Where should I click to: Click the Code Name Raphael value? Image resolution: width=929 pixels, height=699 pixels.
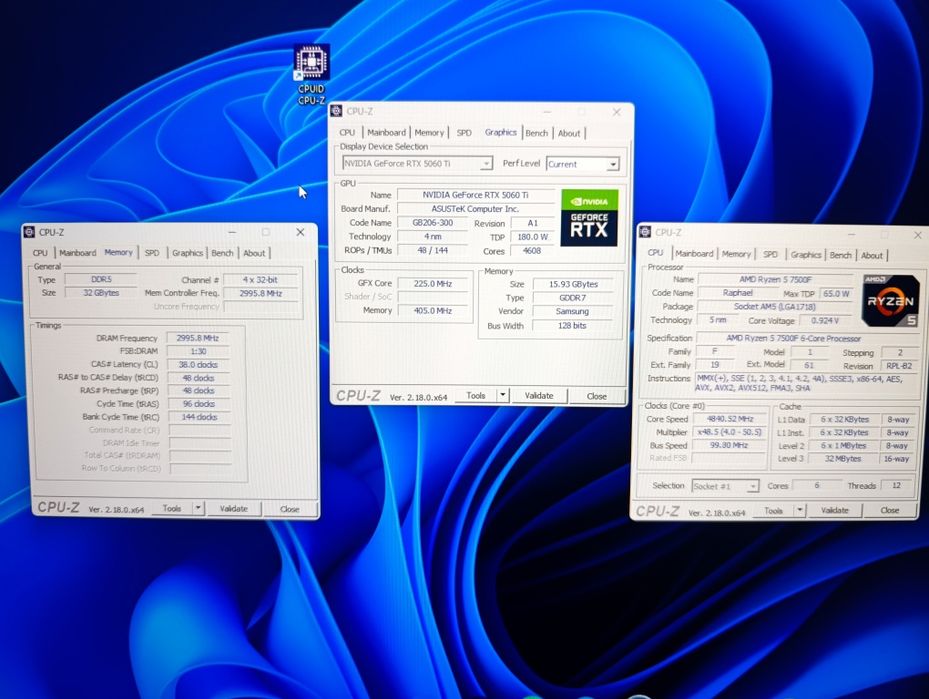[738, 293]
